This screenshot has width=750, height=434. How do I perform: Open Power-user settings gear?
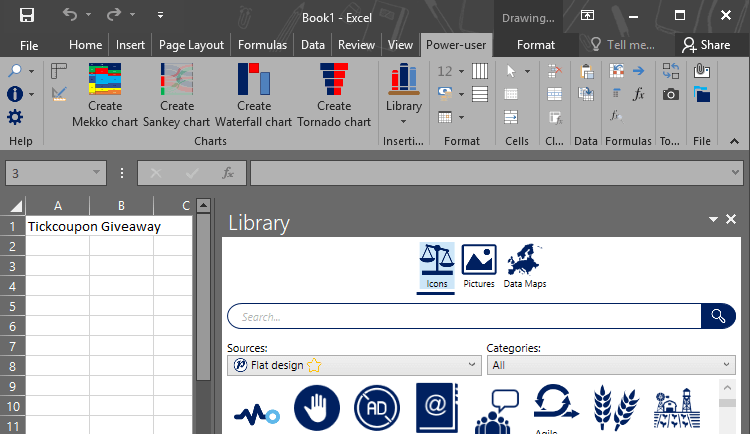(15, 117)
